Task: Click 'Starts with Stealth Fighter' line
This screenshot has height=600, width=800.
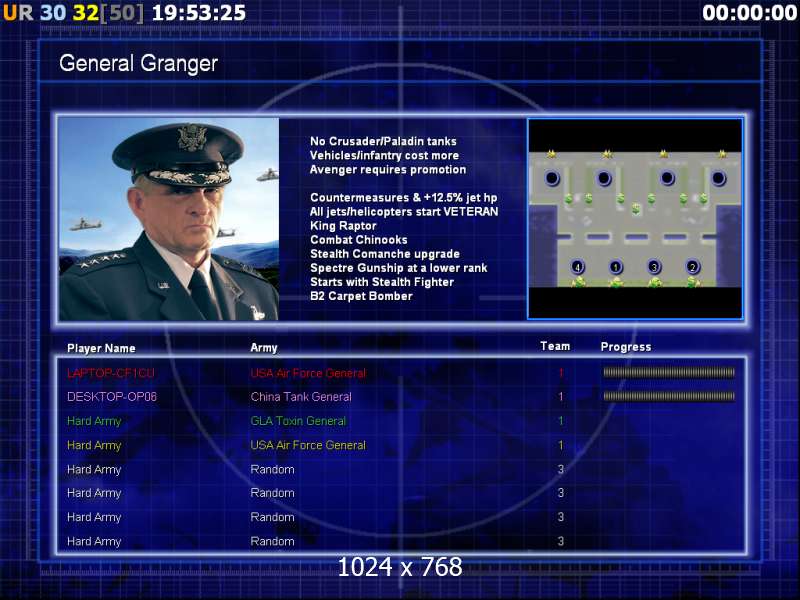Action: click(382, 282)
